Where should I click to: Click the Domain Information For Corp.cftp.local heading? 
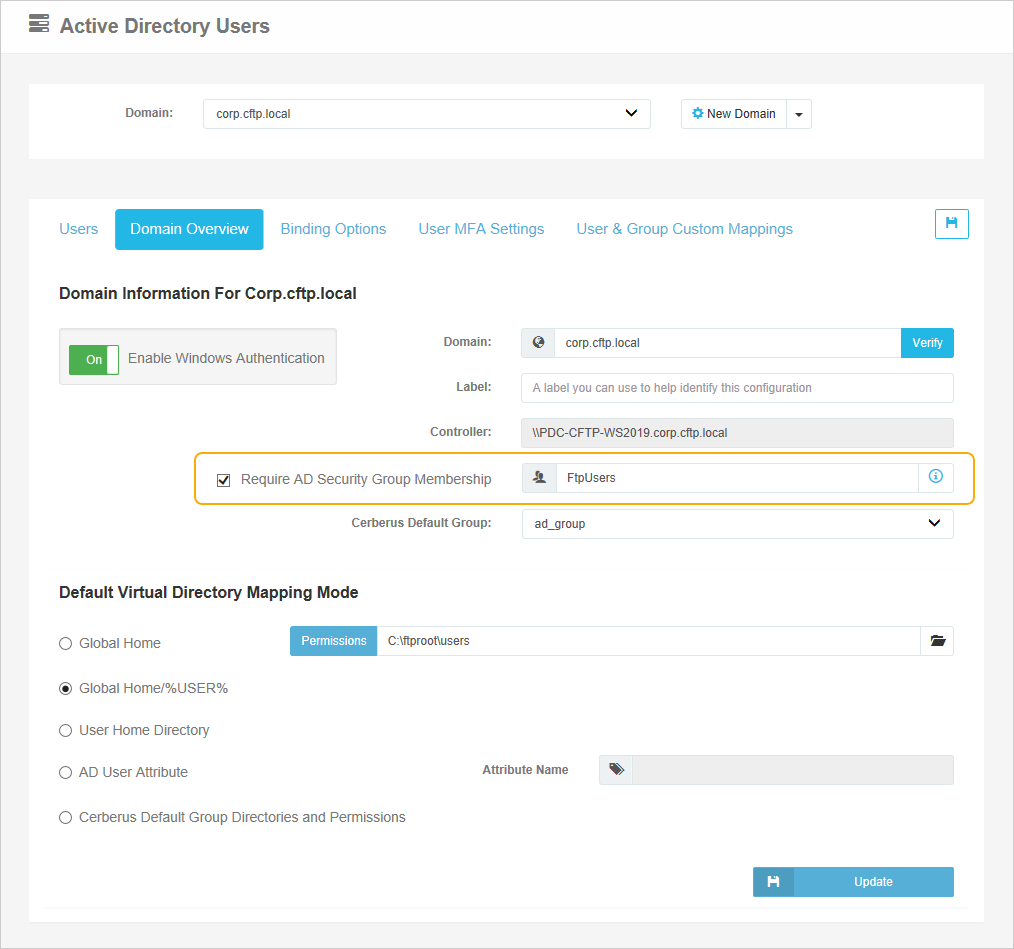click(208, 294)
